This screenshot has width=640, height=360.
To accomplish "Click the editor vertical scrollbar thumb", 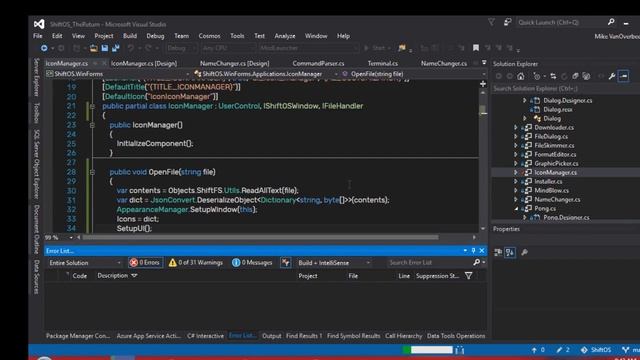I will (483, 110).
